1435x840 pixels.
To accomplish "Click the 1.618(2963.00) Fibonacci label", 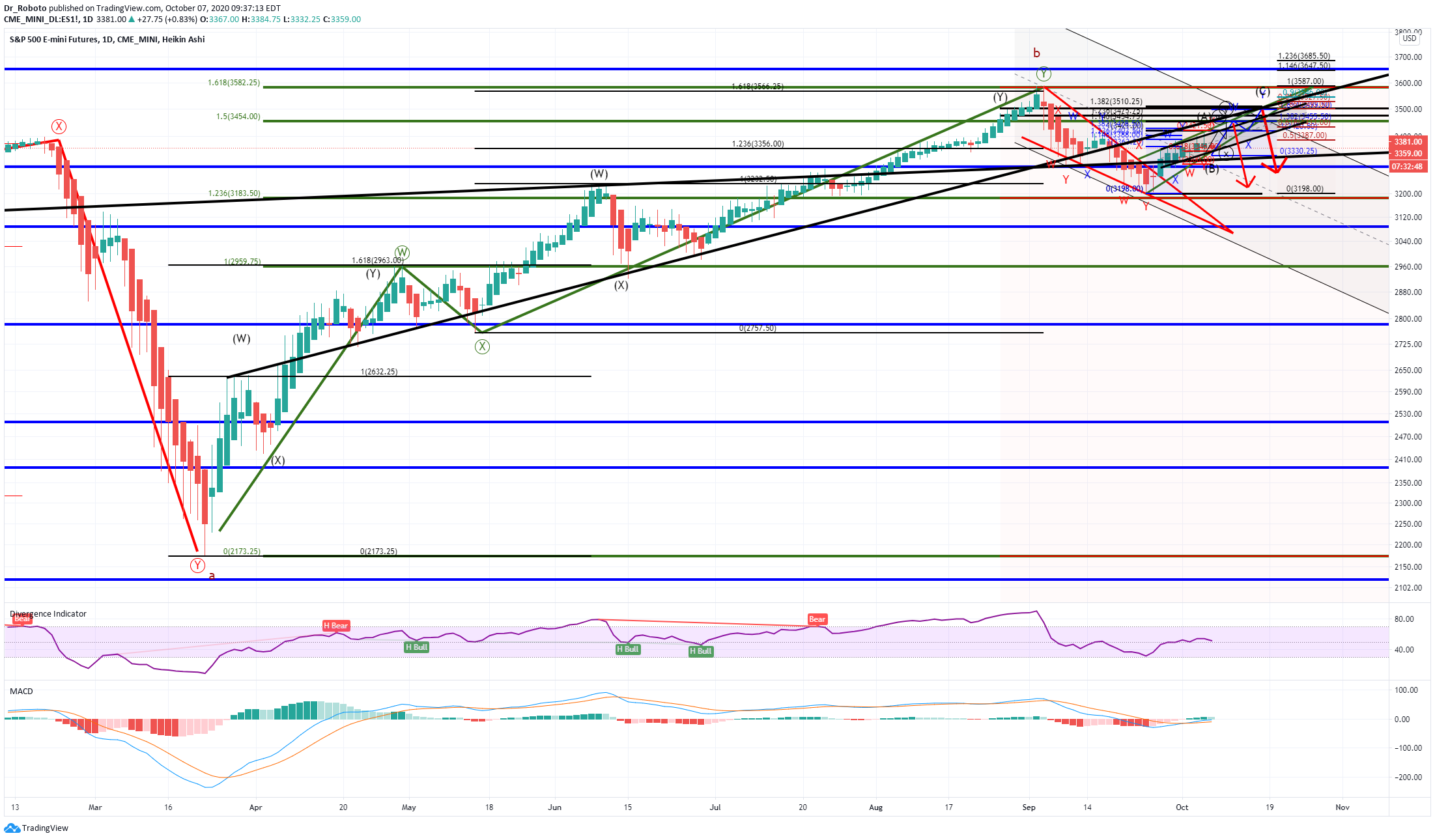I will click(378, 260).
